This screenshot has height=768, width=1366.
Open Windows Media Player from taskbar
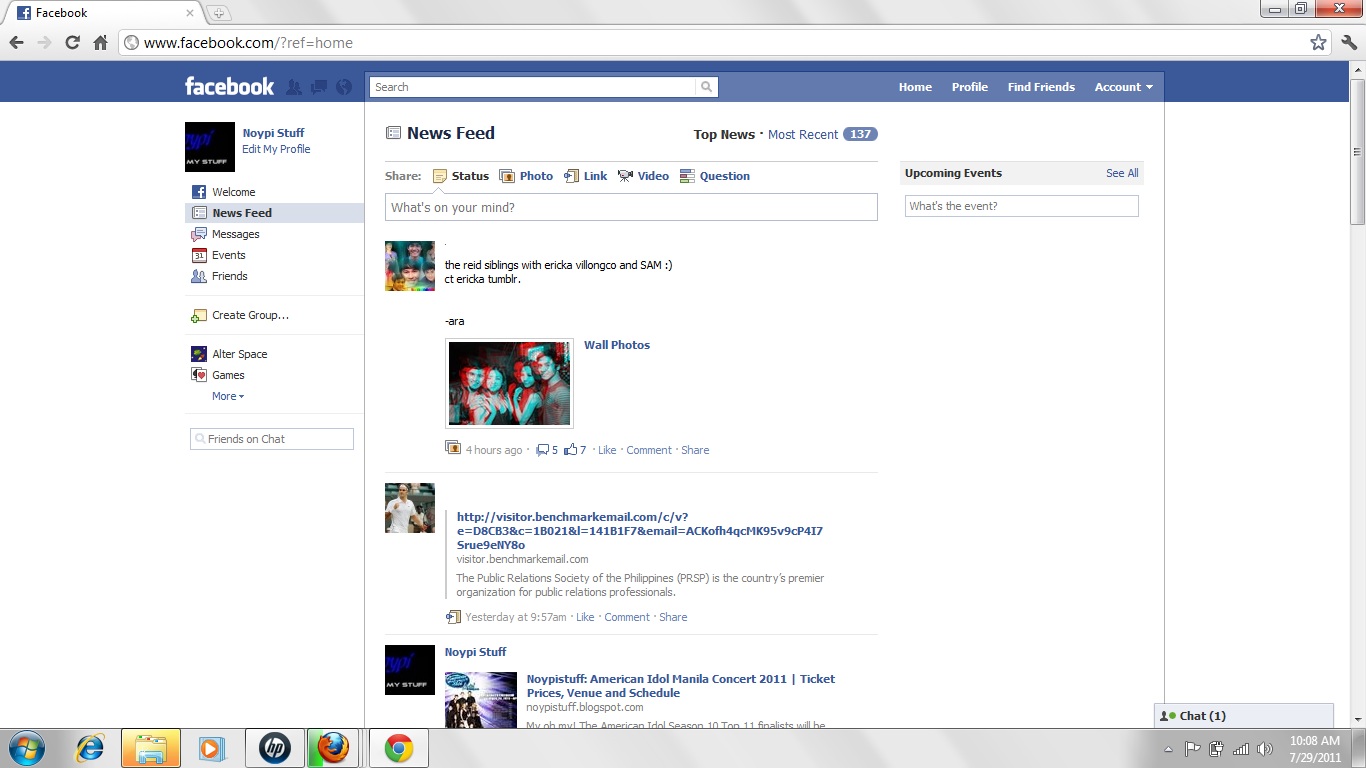[211, 748]
